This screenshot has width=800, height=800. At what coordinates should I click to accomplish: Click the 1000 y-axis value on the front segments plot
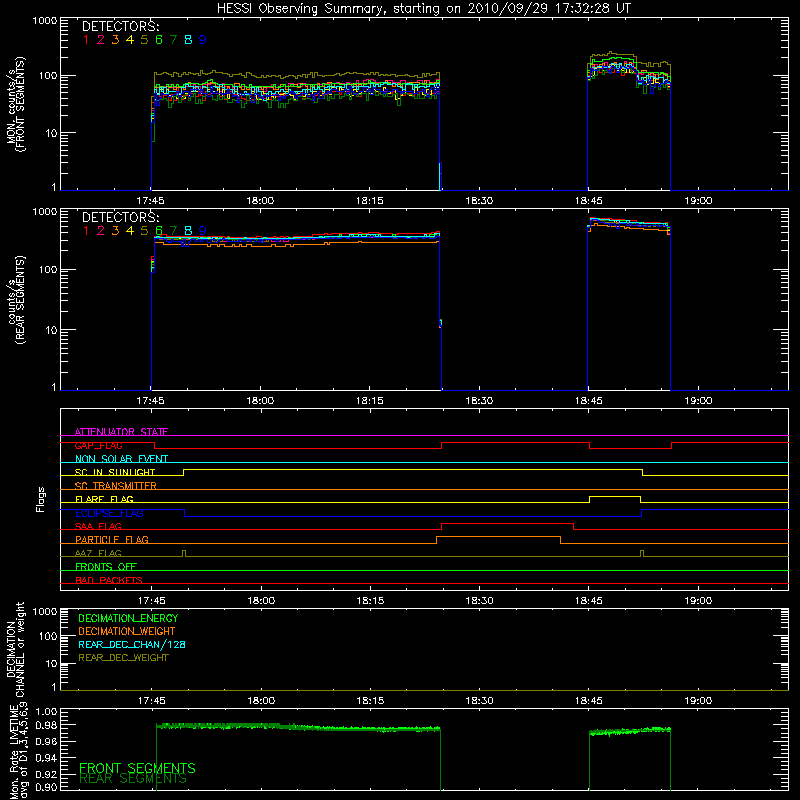click(45, 21)
